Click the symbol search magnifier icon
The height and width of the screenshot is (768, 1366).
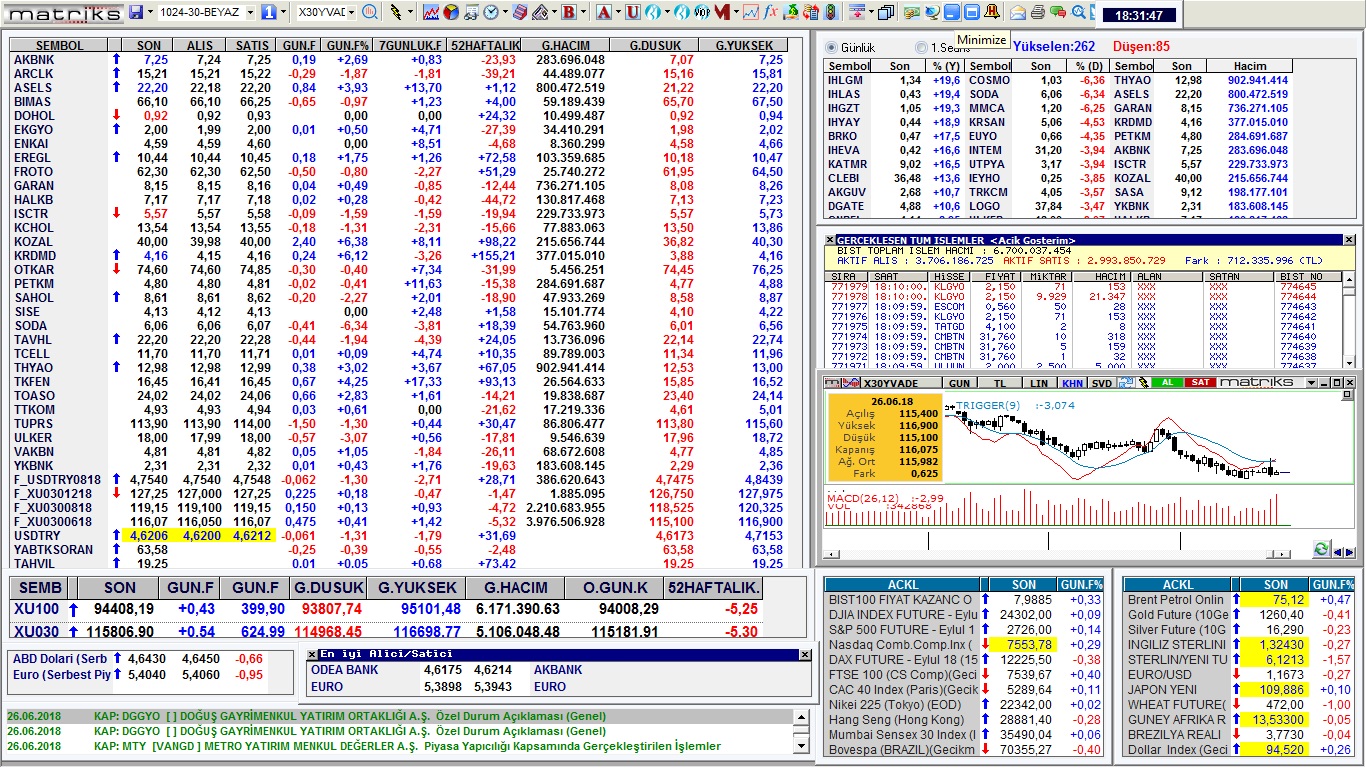(x=370, y=12)
